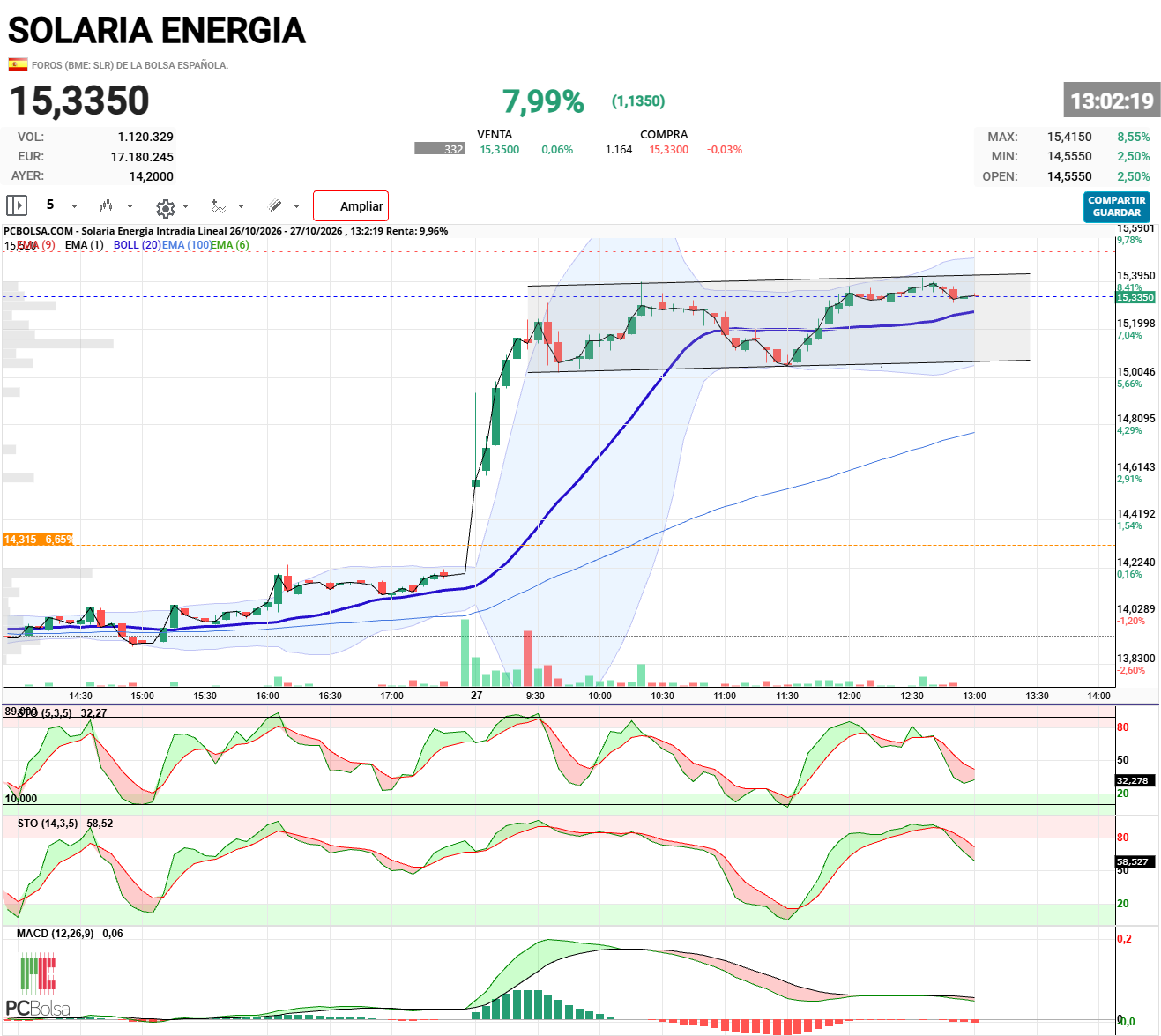The height and width of the screenshot is (1036, 1161).
Task: Click the EMA (9) indicator label
Action: pos(36,245)
